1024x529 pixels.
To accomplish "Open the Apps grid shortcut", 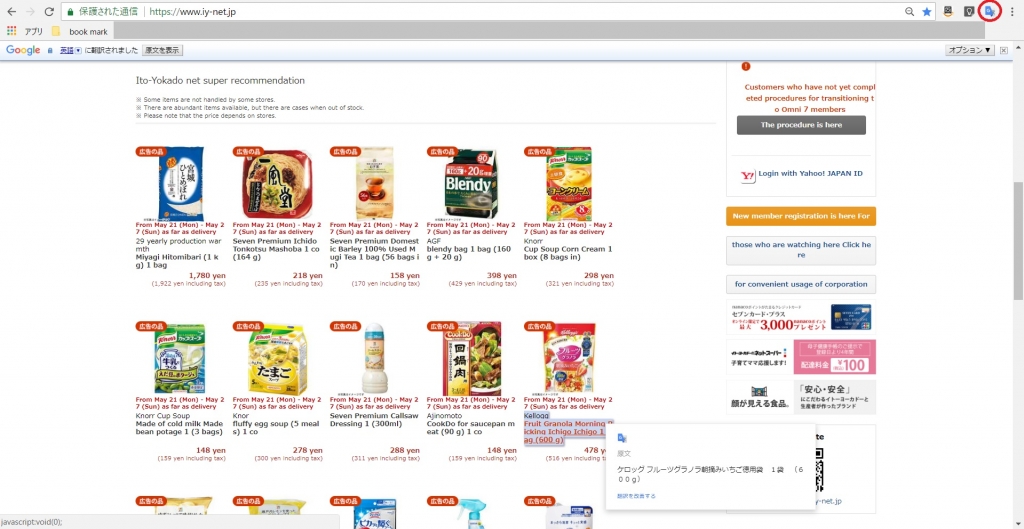I will (10, 31).
